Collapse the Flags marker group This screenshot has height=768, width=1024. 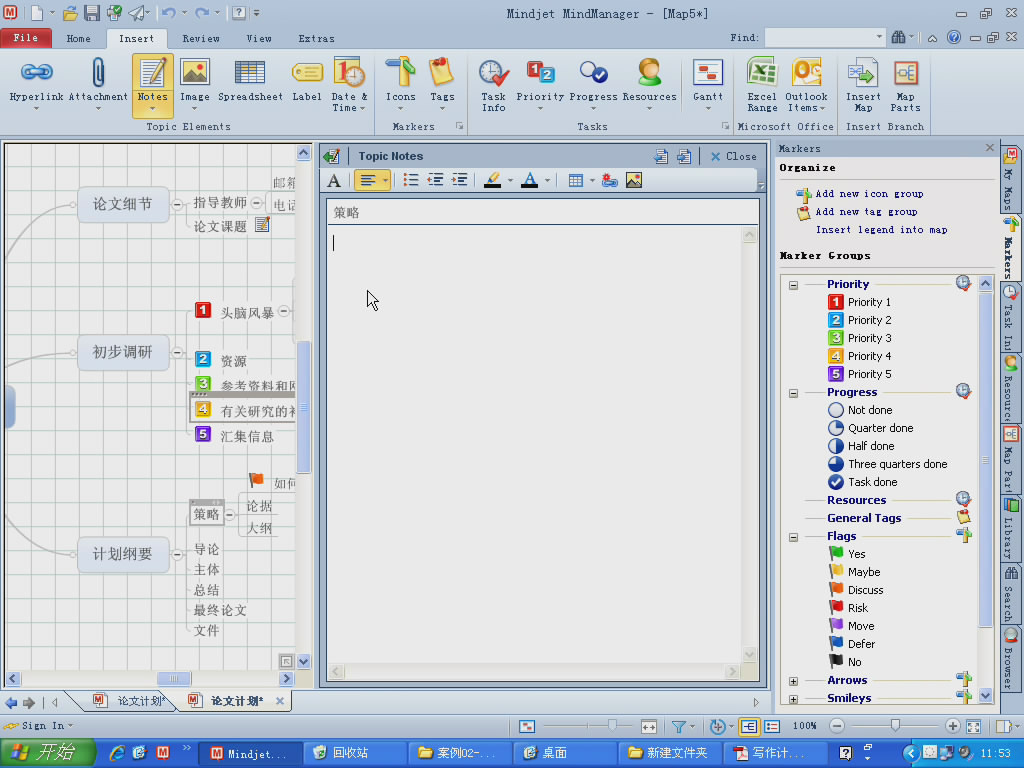point(793,537)
